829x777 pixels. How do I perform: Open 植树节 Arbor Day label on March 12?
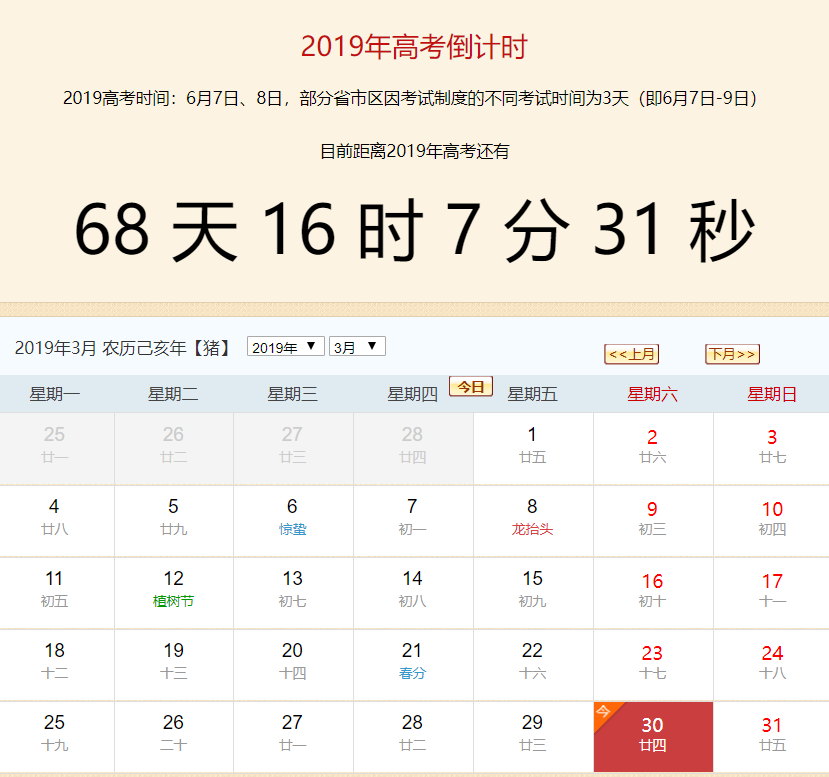click(173, 601)
